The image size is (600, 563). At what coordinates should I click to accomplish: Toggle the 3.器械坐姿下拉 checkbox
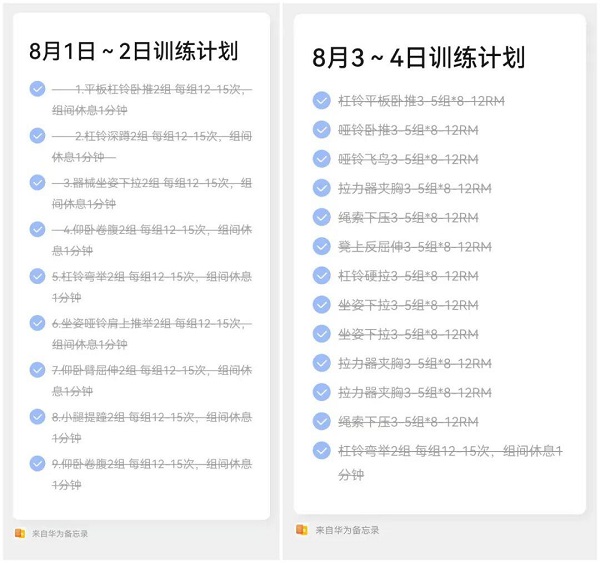pyautogui.click(x=38, y=183)
